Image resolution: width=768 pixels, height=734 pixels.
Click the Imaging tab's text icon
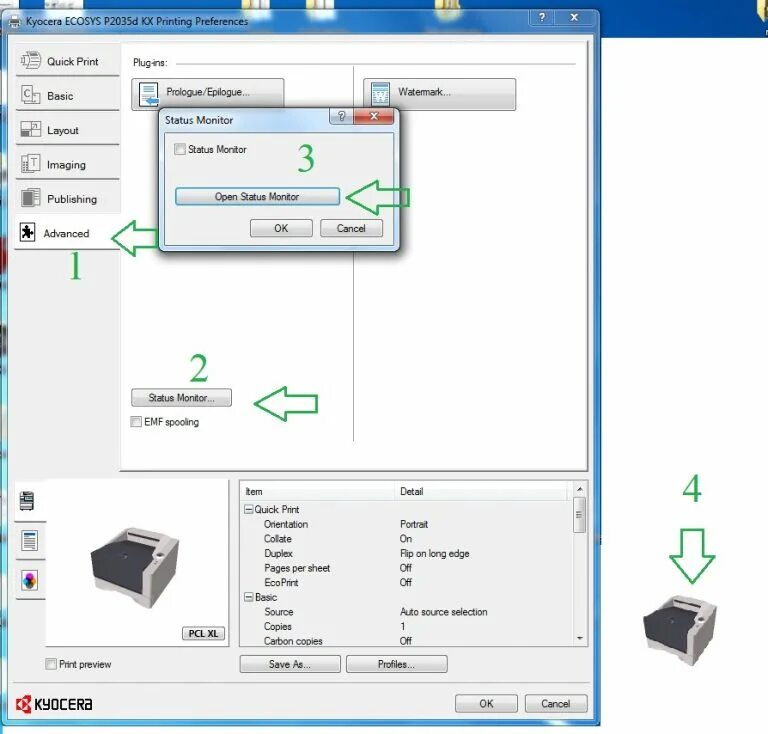(x=30, y=164)
